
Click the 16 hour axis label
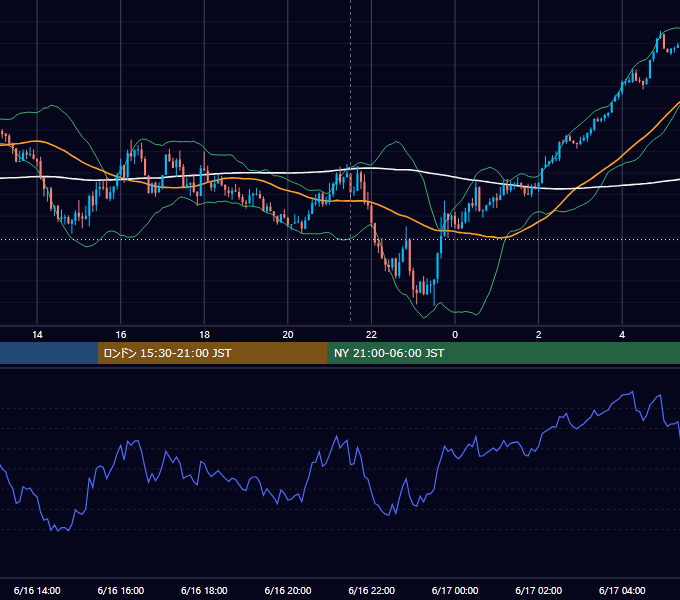click(121, 335)
